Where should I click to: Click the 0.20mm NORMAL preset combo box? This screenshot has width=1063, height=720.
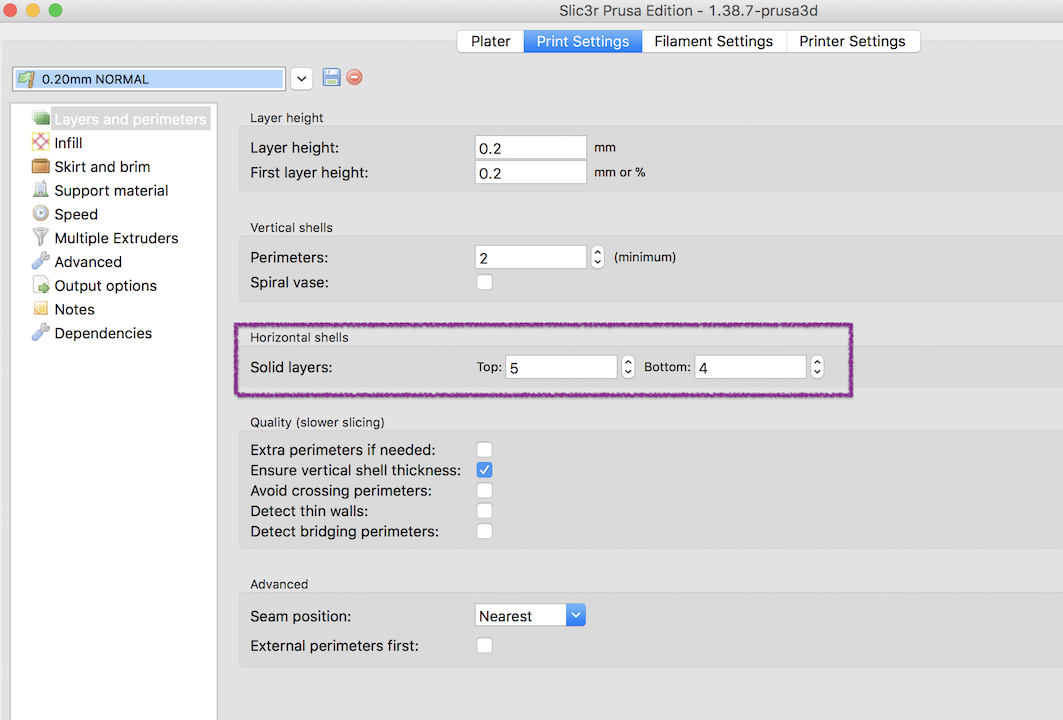pyautogui.click(x=149, y=79)
